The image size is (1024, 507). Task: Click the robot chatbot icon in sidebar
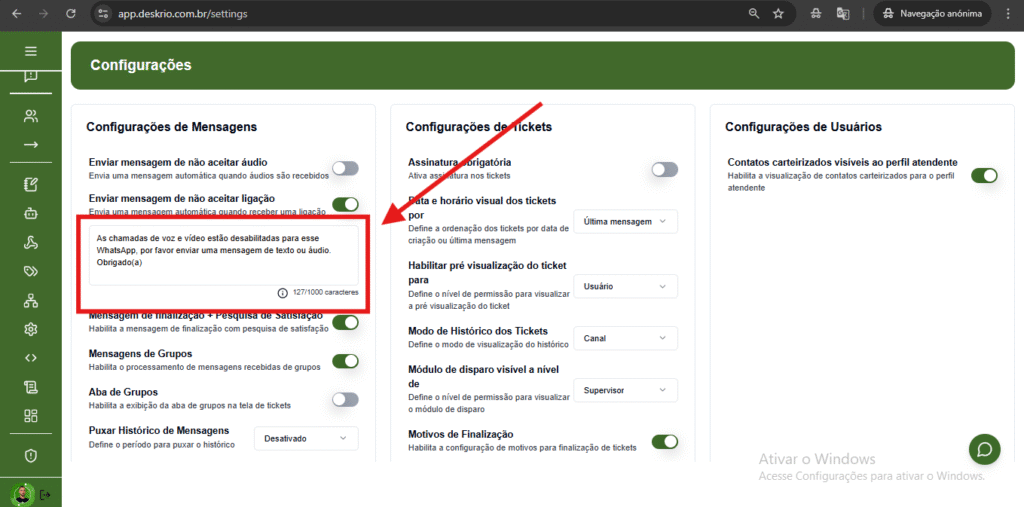pyautogui.click(x=31, y=213)
